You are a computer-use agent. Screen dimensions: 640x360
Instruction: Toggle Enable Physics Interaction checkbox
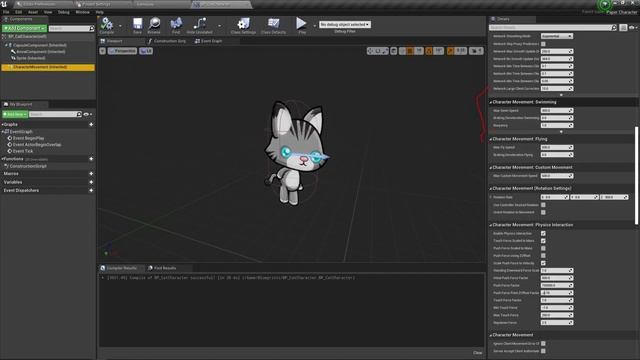coord(543,233)
